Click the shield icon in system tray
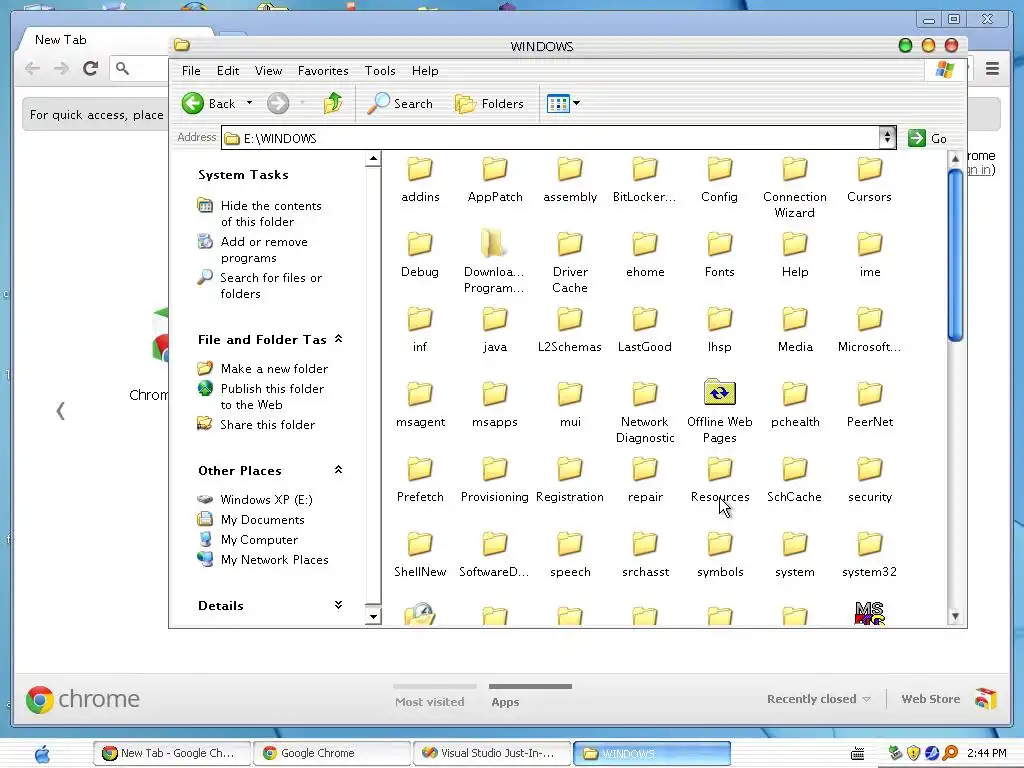 (x=914, y=753)
